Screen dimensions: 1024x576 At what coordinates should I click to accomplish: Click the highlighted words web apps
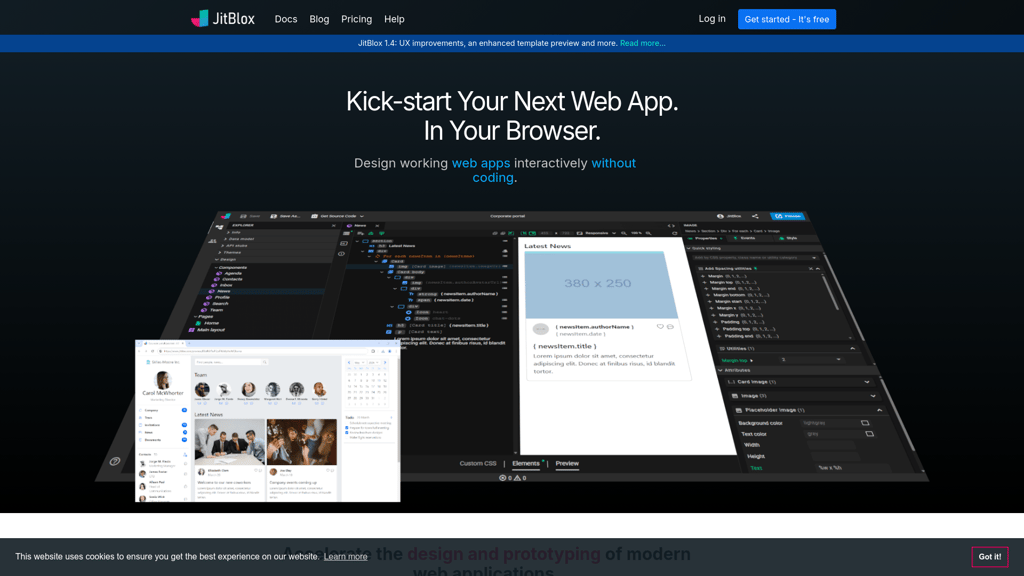pos(481,163)
